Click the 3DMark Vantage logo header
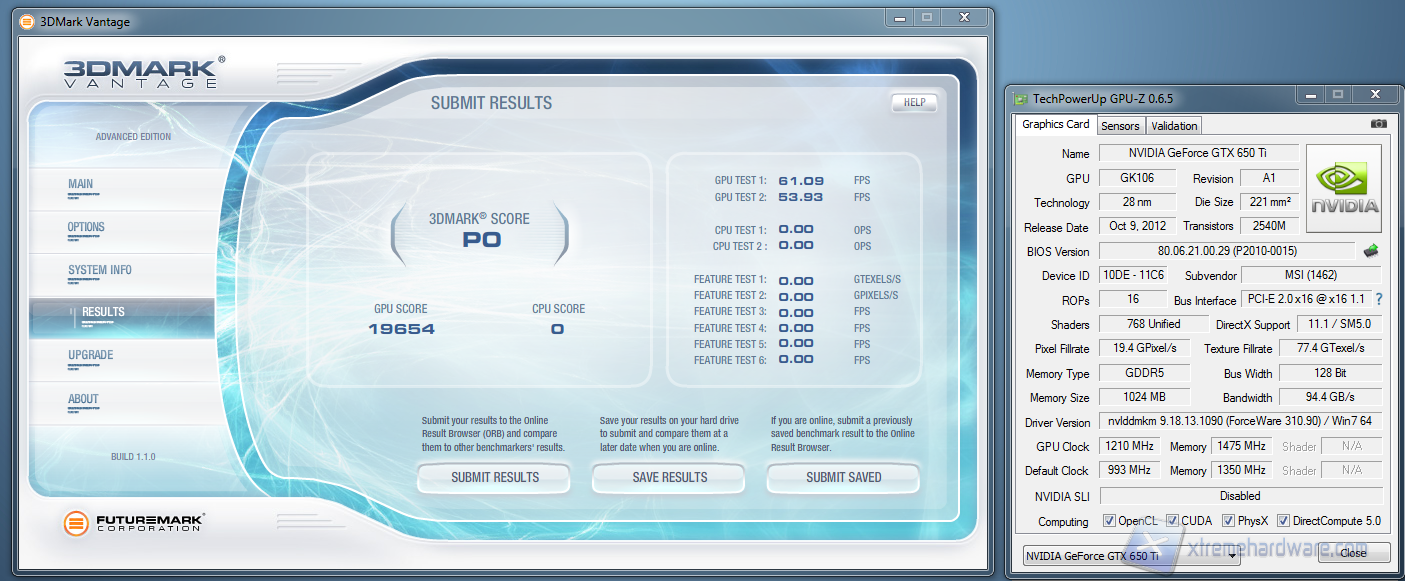Image resolution: width=1405 pixels, height=581 pixels. point(140,73)
